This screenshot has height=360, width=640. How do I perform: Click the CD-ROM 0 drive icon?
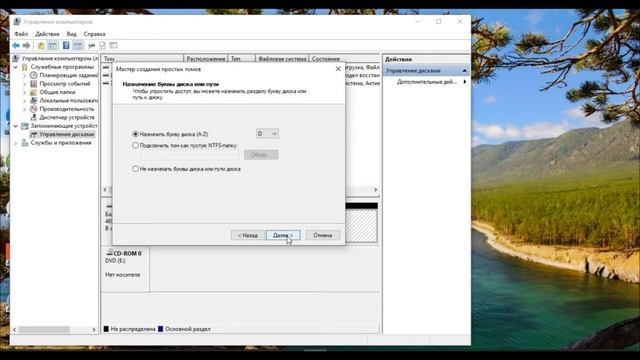pyautogui.click(x=109, y=253)
